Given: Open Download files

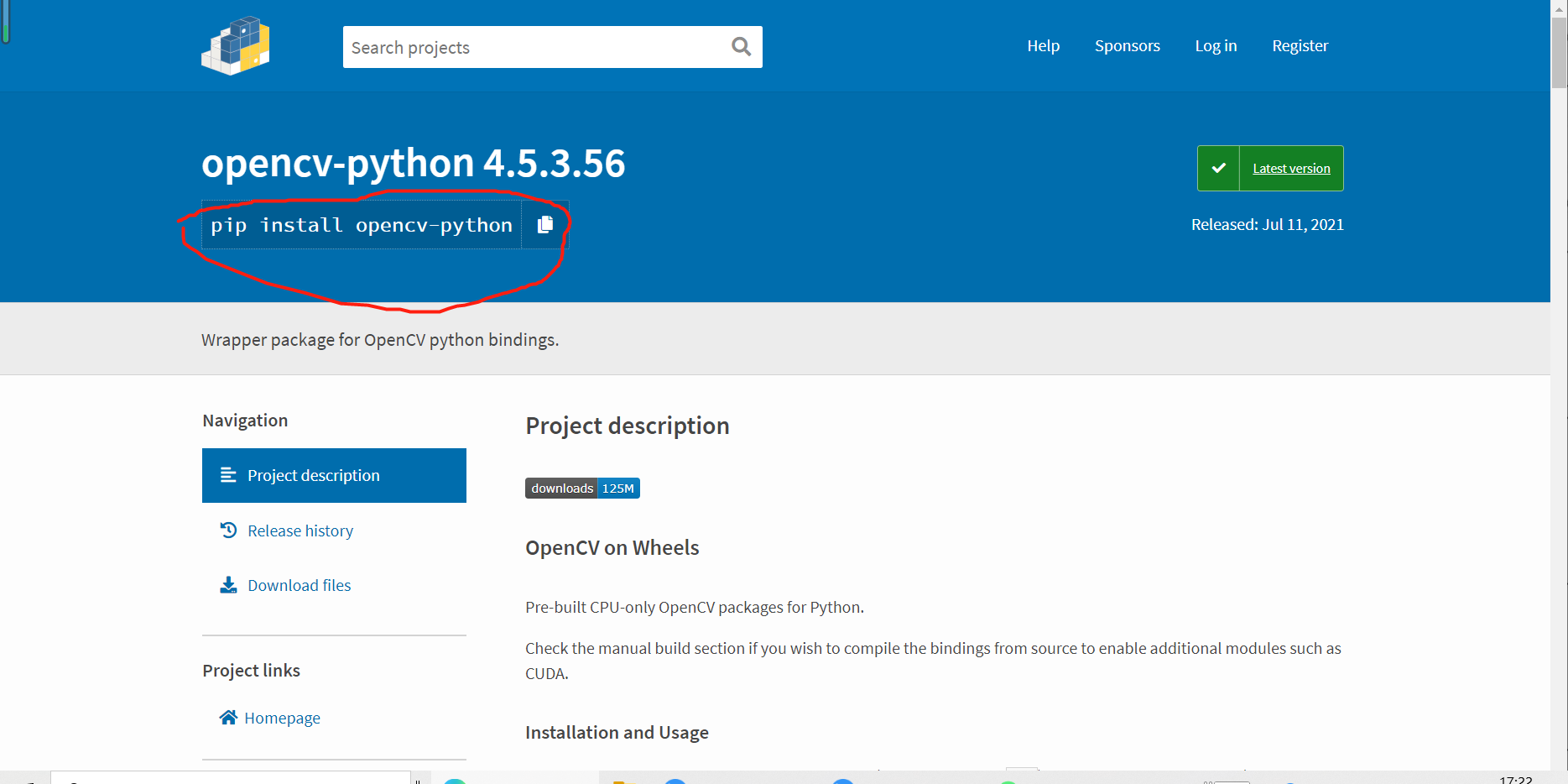Looking at the screenshot, I should [x=300, y=585].
